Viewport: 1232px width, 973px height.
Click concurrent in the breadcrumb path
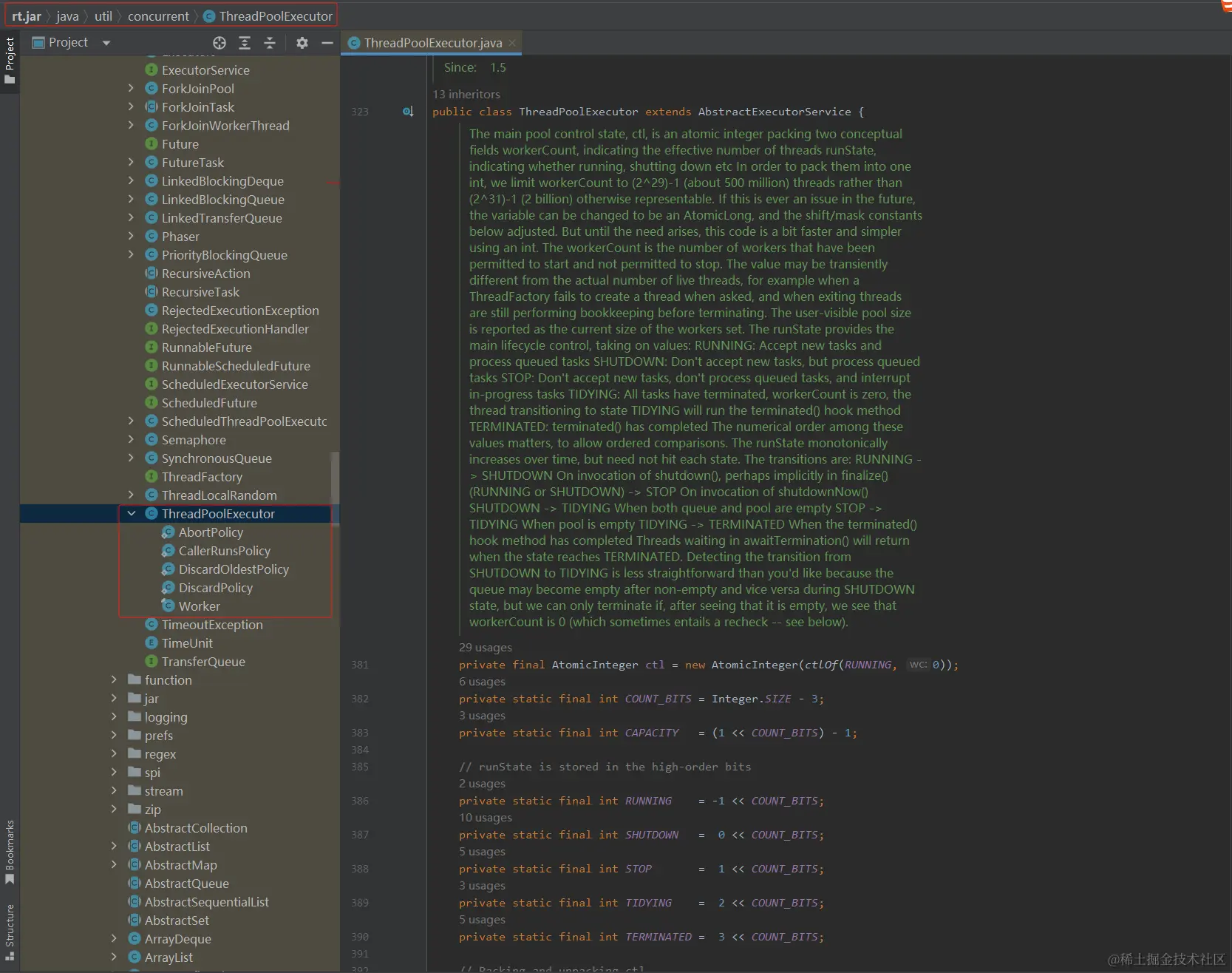tap(158, 16)
